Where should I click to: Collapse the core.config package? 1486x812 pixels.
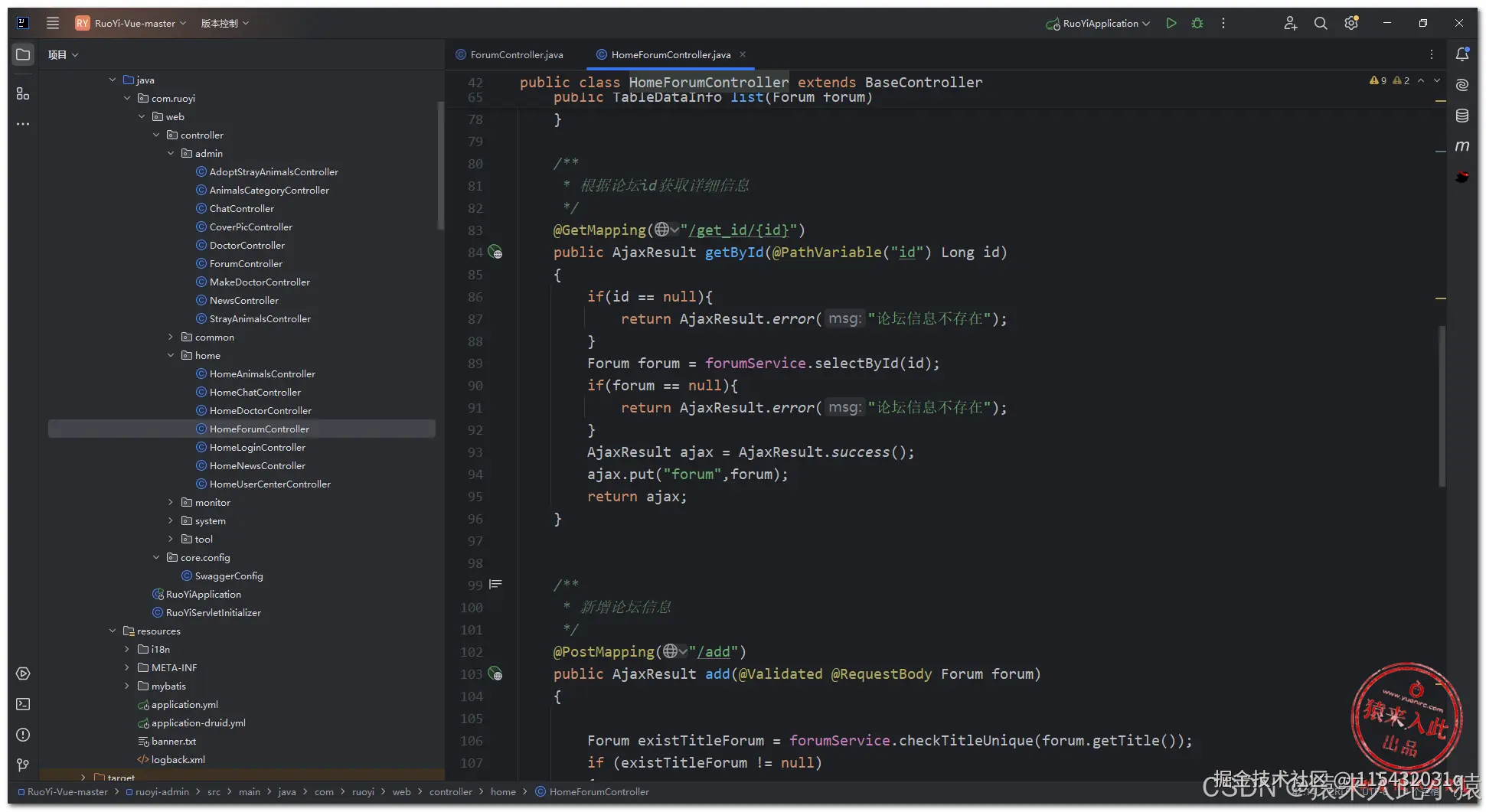click(x=156, y=557)
